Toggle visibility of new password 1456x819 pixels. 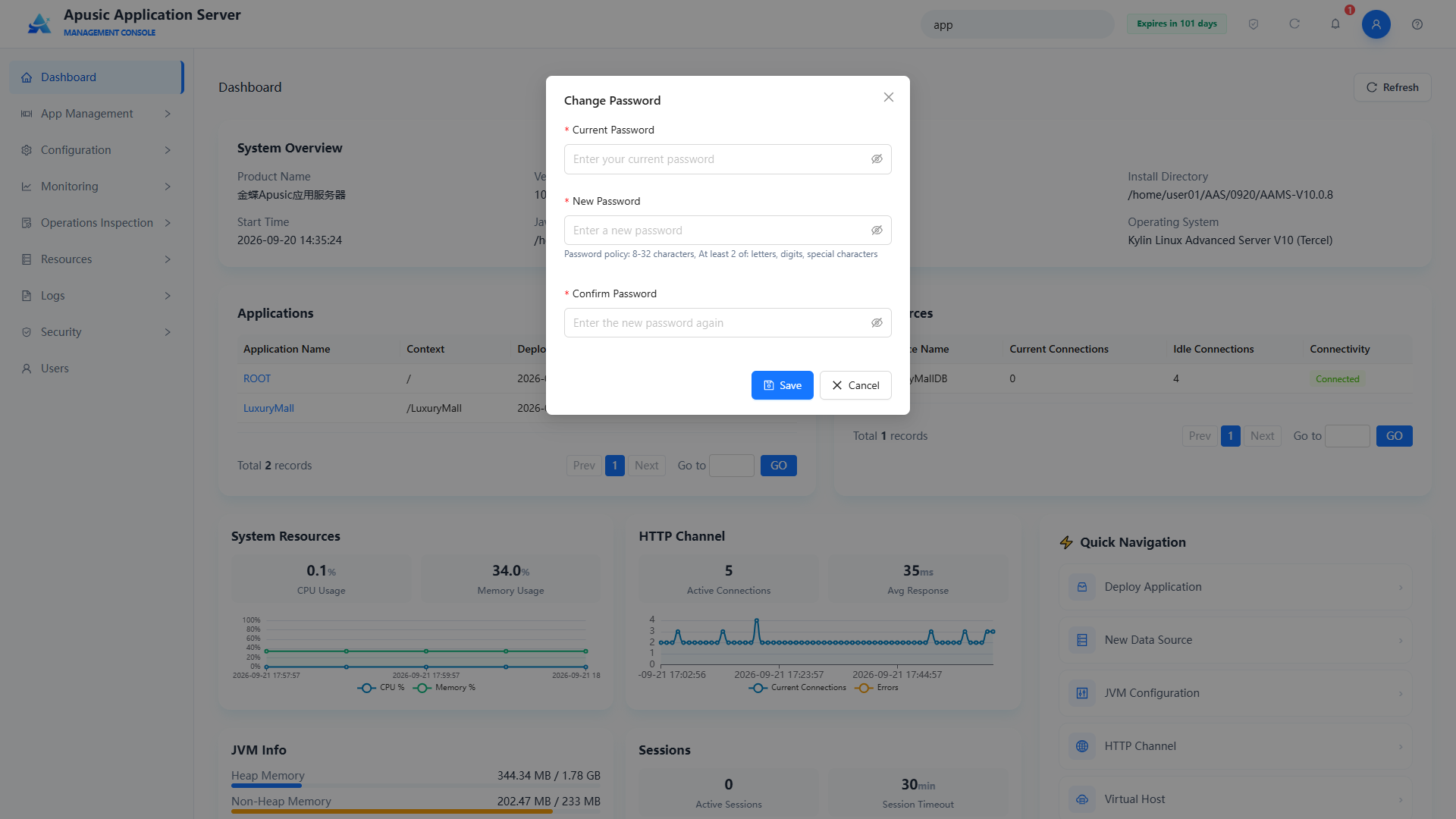coord(877,231)
